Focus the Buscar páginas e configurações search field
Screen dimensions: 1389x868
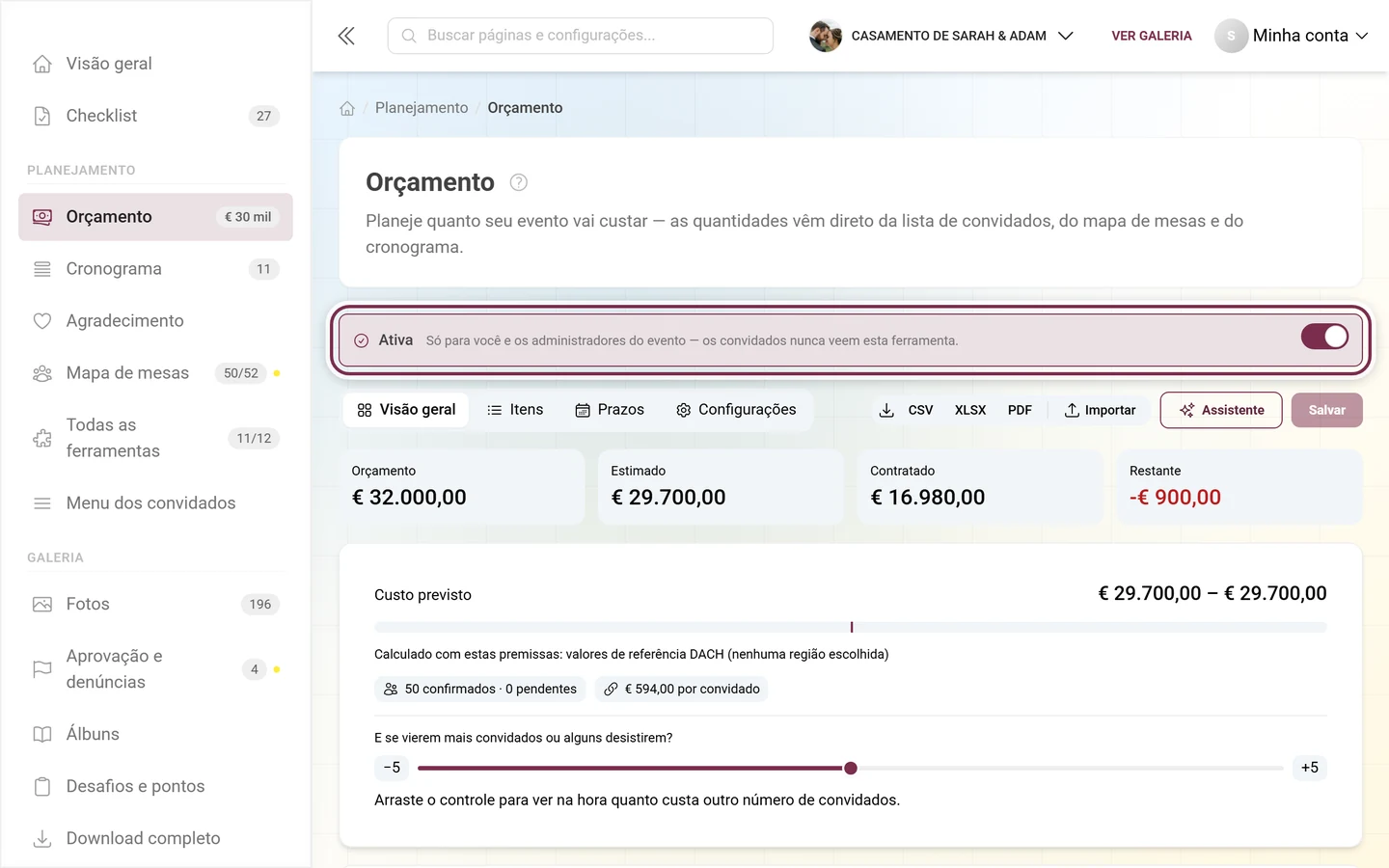[581, 36]
